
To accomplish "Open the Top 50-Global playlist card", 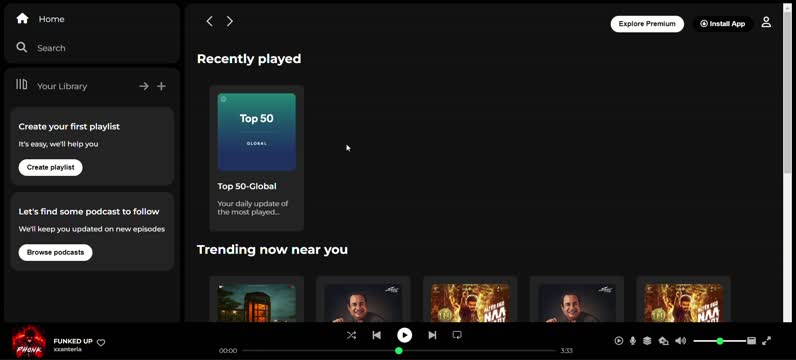I will tap(257, 158).
